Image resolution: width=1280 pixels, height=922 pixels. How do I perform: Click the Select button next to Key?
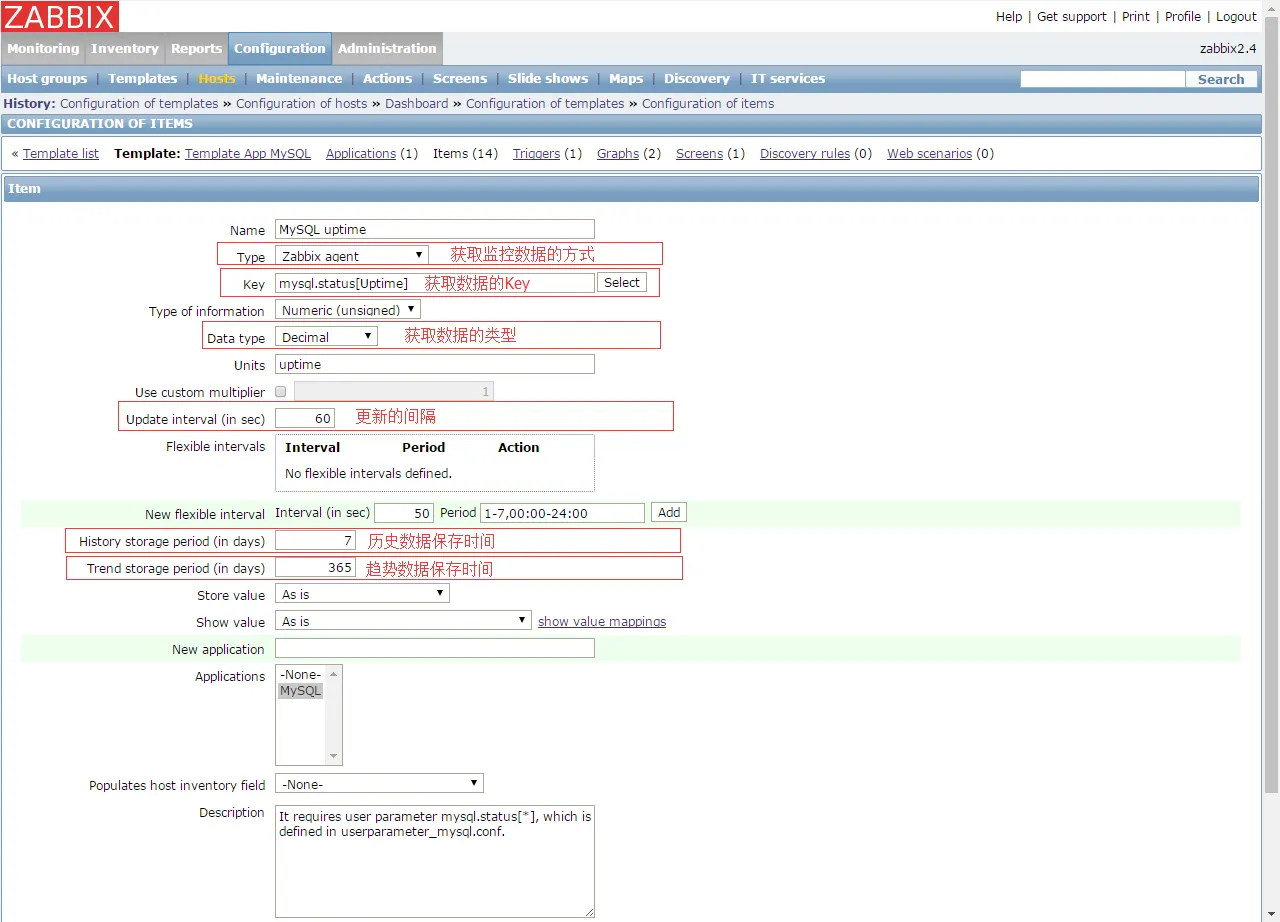pos(622,283)
